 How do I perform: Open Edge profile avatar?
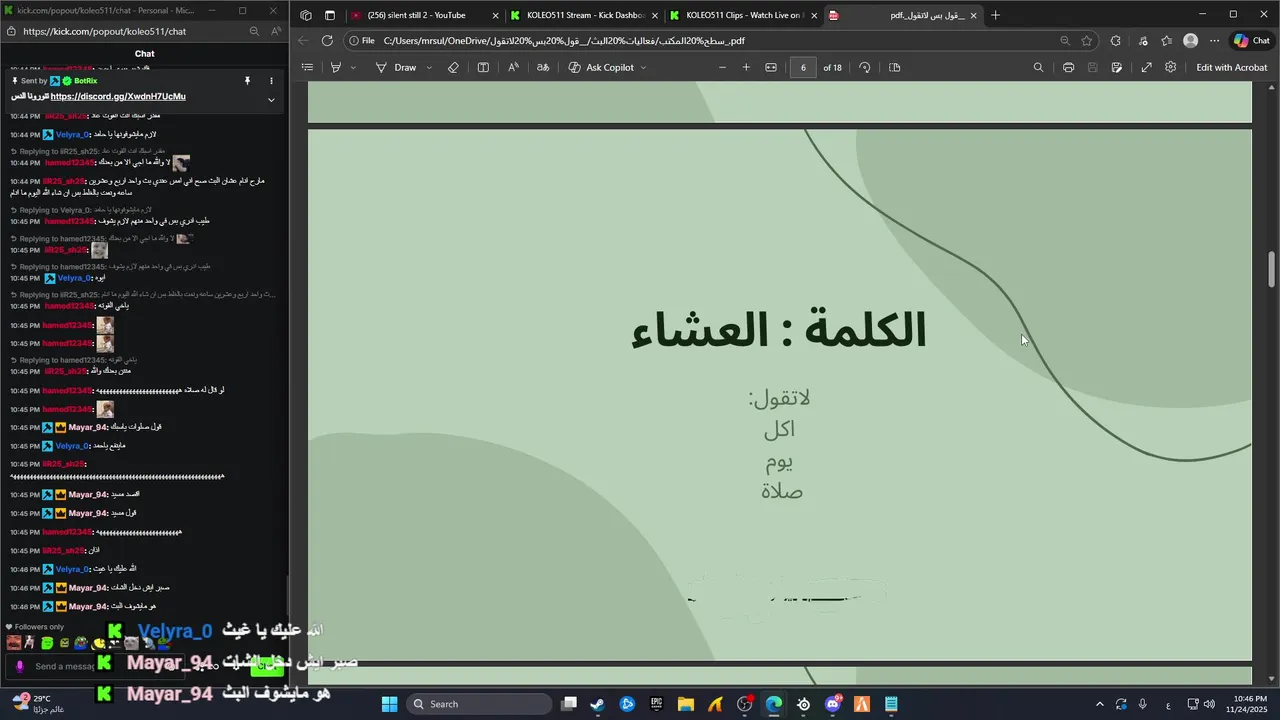click(1190, 41)
